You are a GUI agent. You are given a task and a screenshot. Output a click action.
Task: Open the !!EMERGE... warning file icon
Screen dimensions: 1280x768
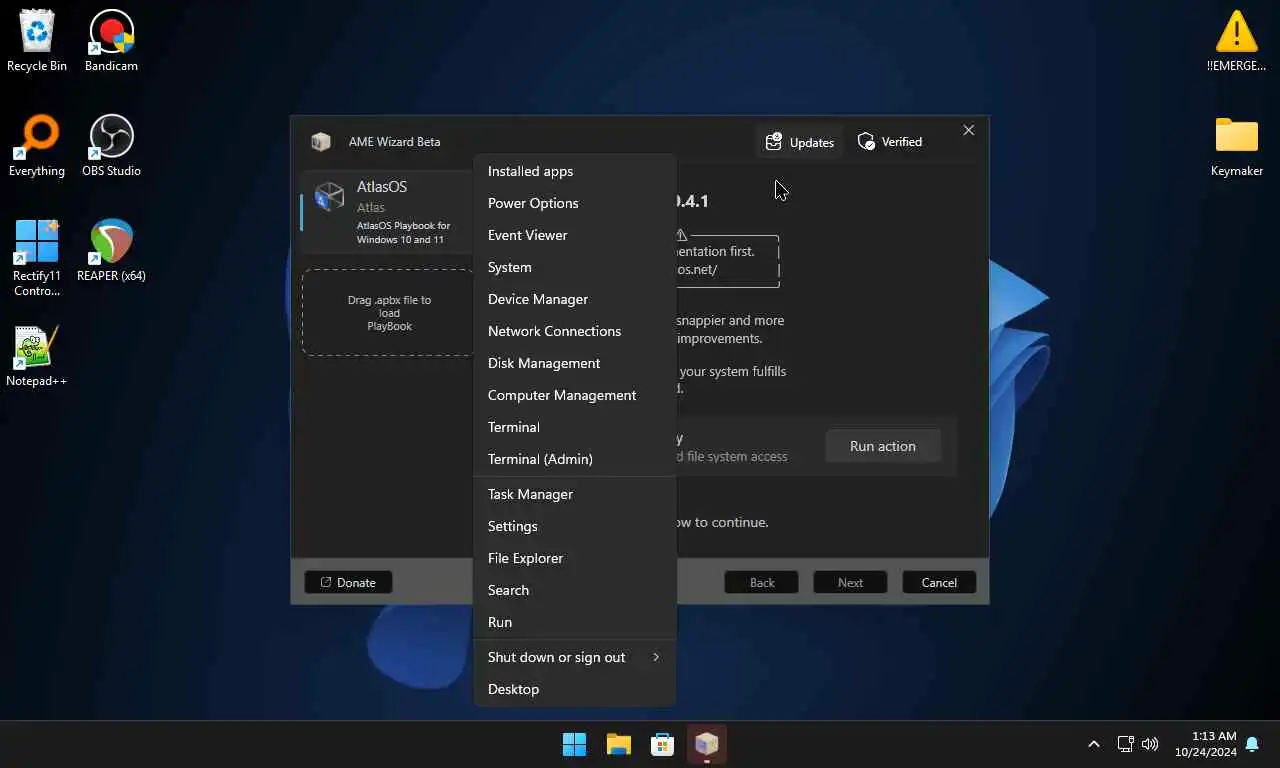click(x=1237, y=41)
